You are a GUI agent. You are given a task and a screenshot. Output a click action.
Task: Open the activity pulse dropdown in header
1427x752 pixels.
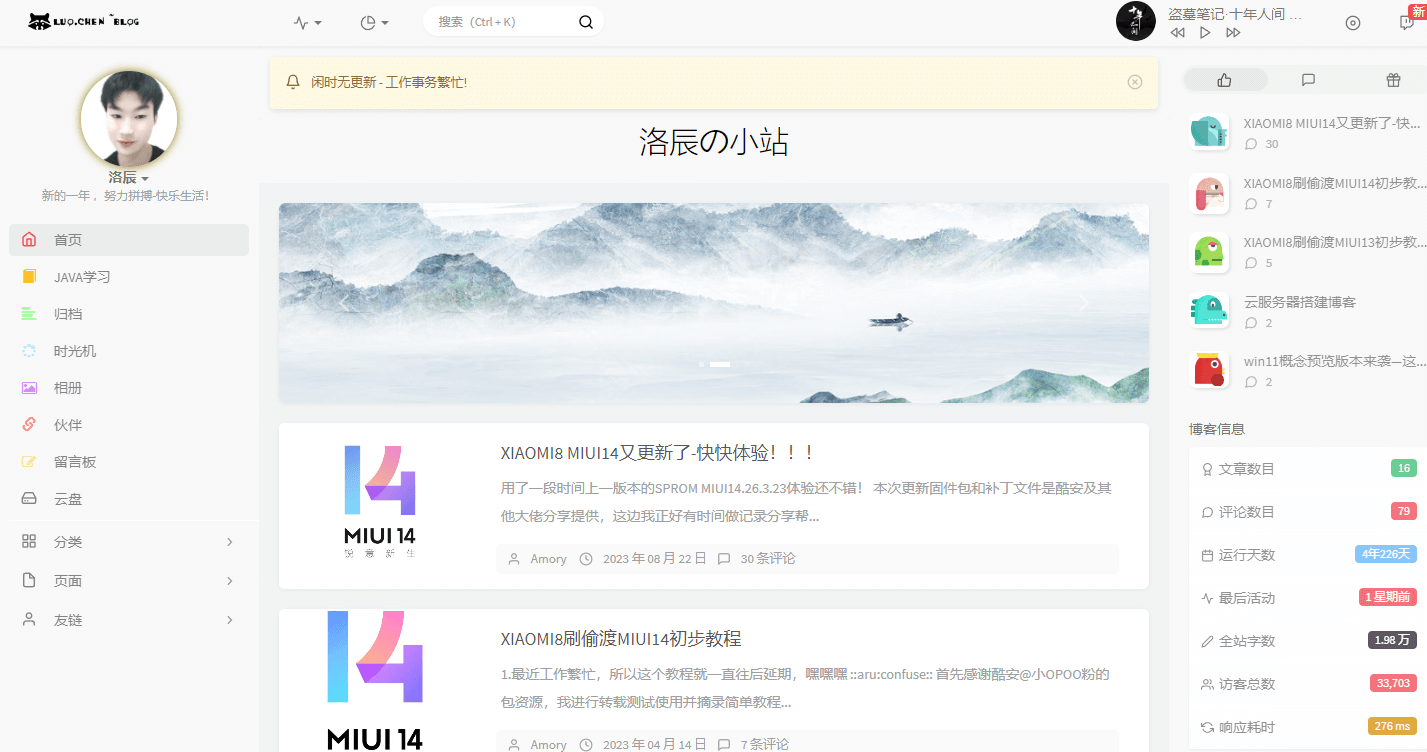click(308, 23)
